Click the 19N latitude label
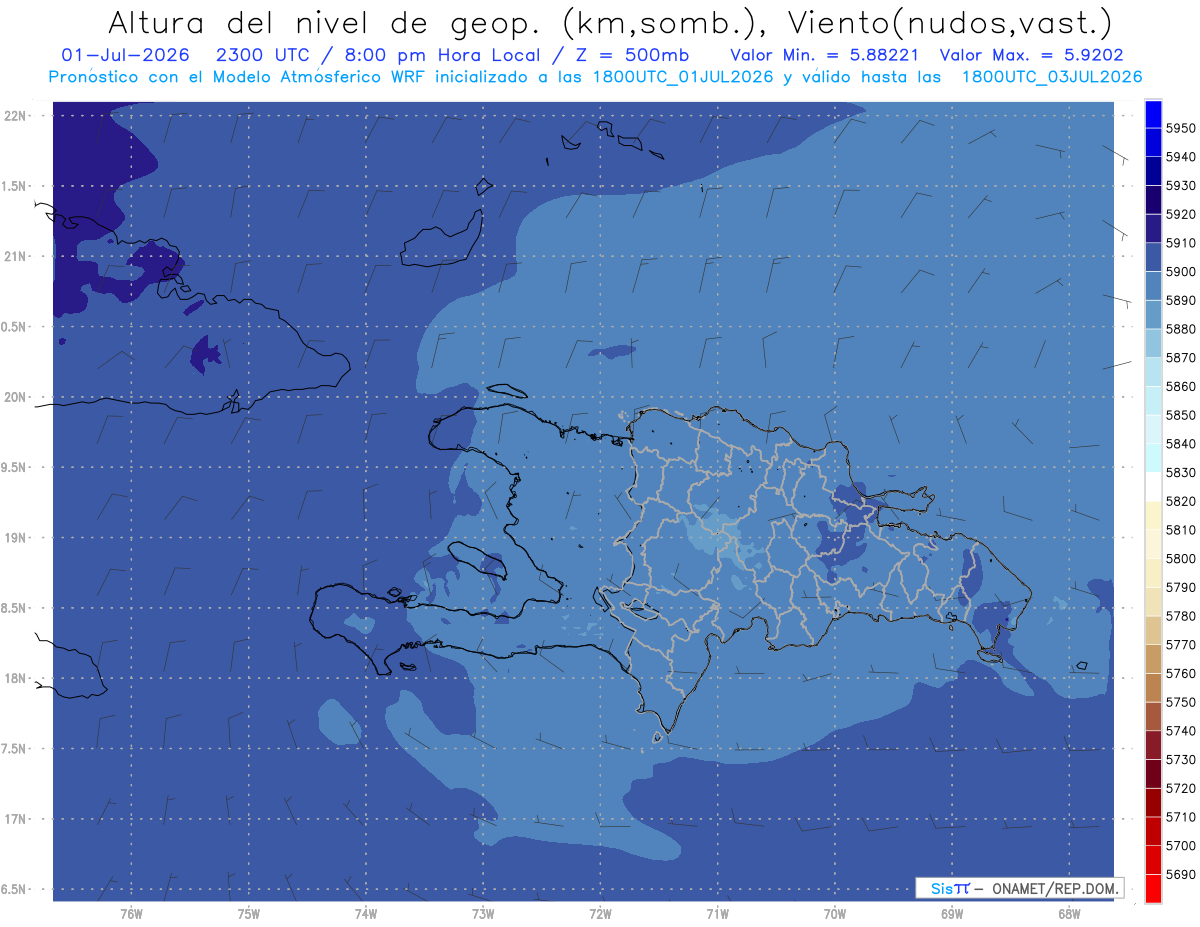The height and width of the screenshot is (927, 1200). pos(16,538)
